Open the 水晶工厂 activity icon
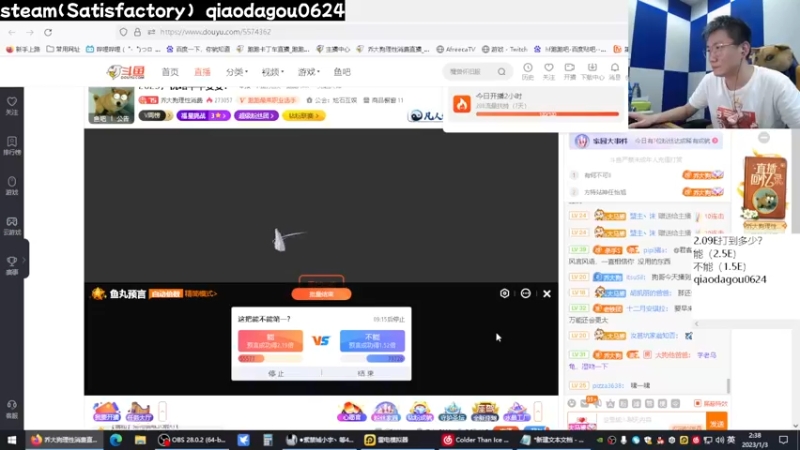Screen dimensions: 800x450 [516, 411]
